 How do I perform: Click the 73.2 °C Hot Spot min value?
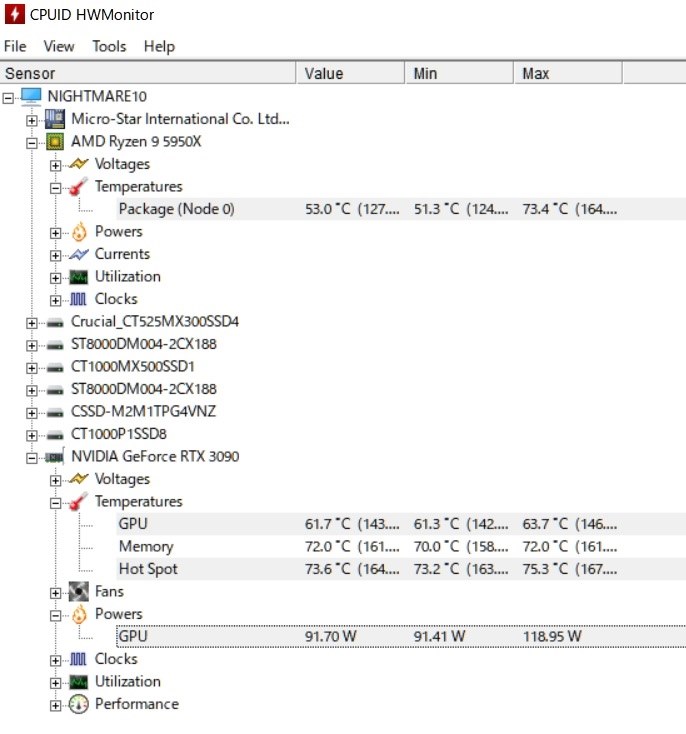click(461, 569)
